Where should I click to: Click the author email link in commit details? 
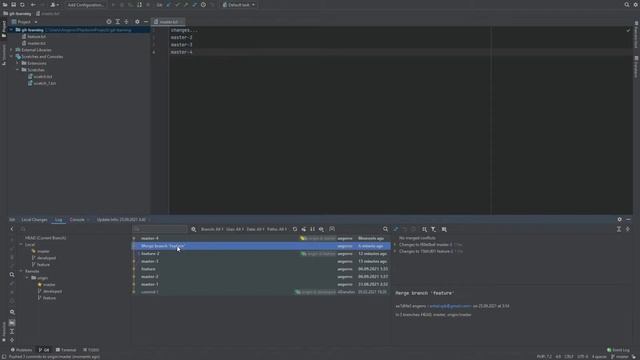click(x=450, y=306)
